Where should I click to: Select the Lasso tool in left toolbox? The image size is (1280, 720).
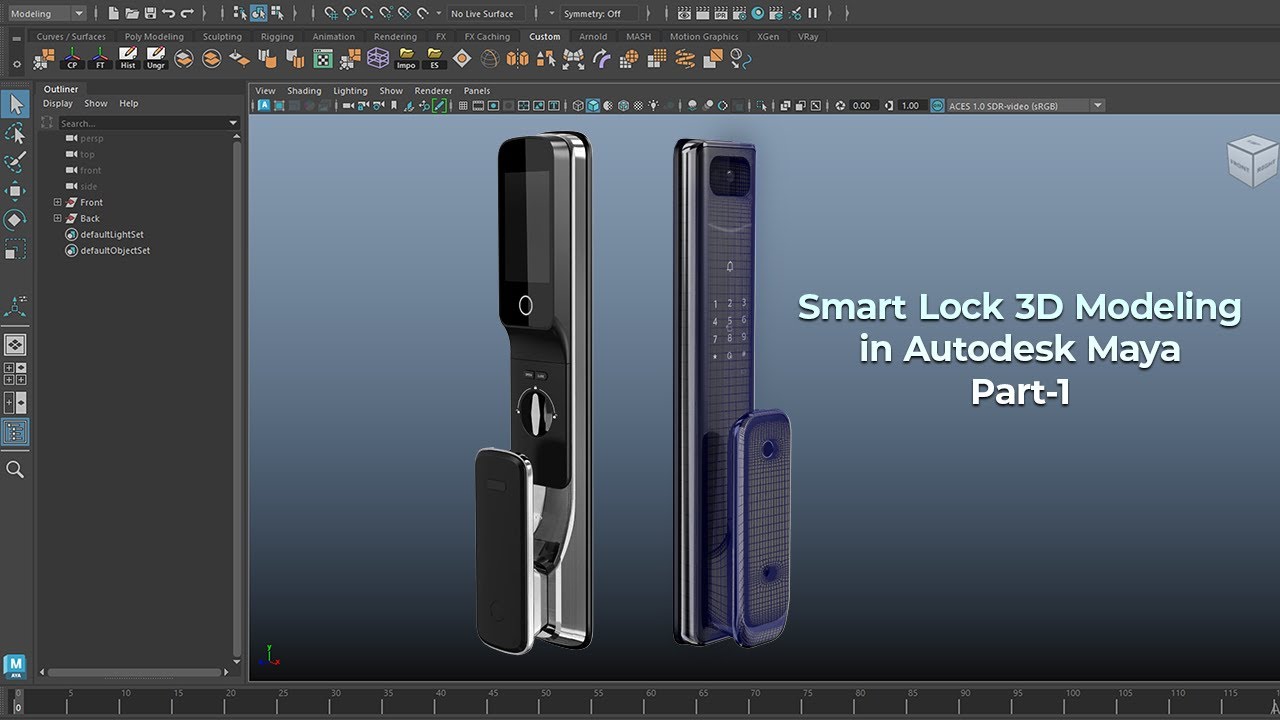(x=15, y=133)
